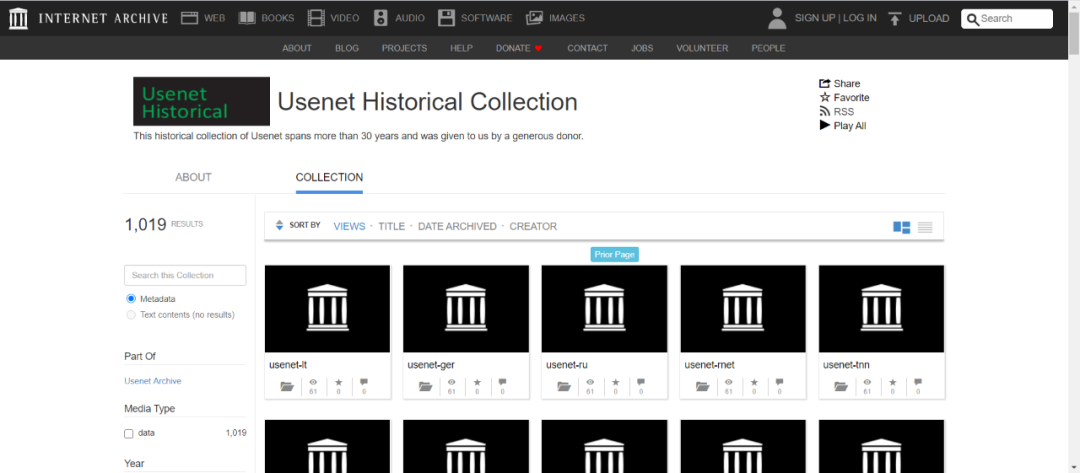Open the Audio section icon
This screenshot has height=473, width=1080.
380,18
